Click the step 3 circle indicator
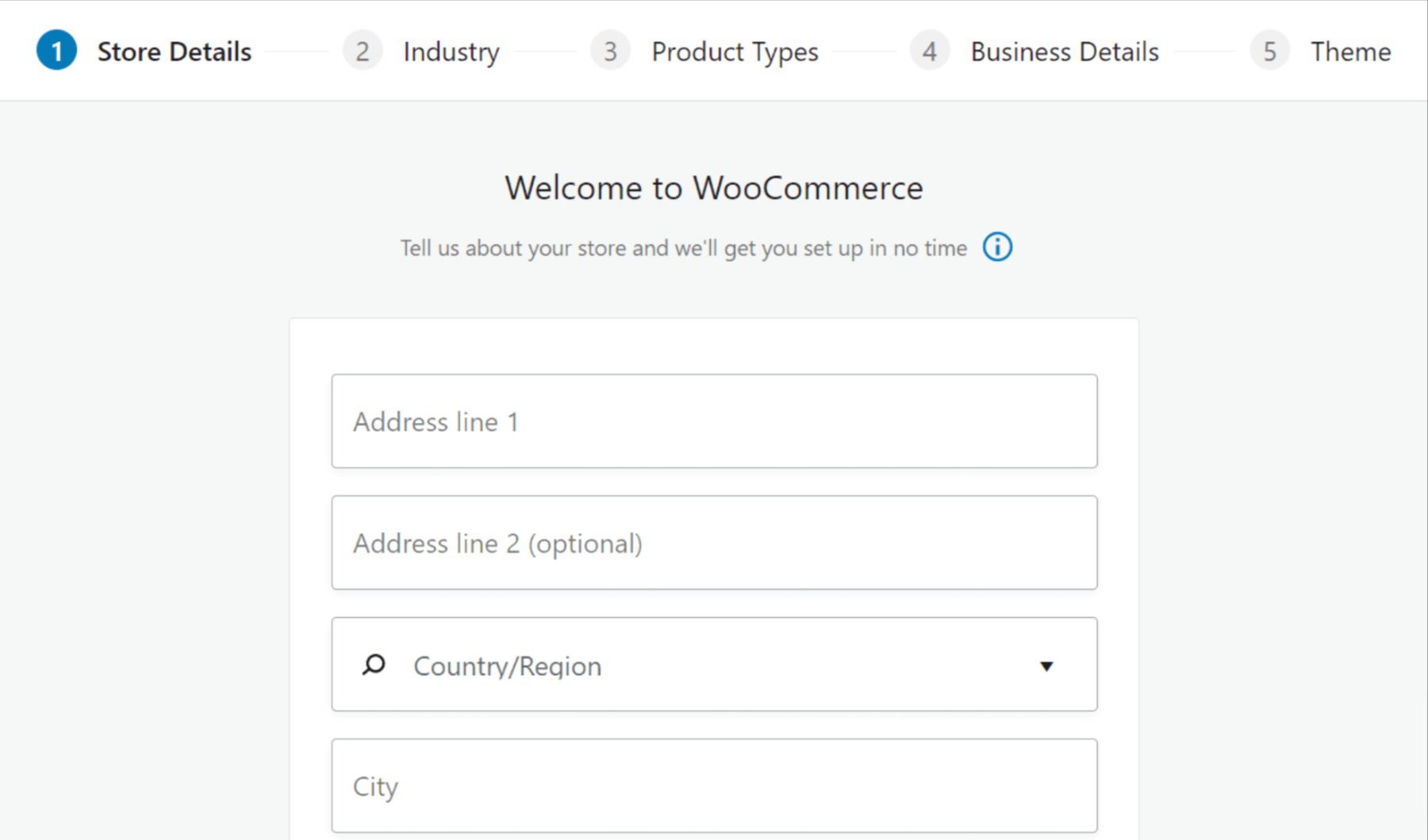 610,51
